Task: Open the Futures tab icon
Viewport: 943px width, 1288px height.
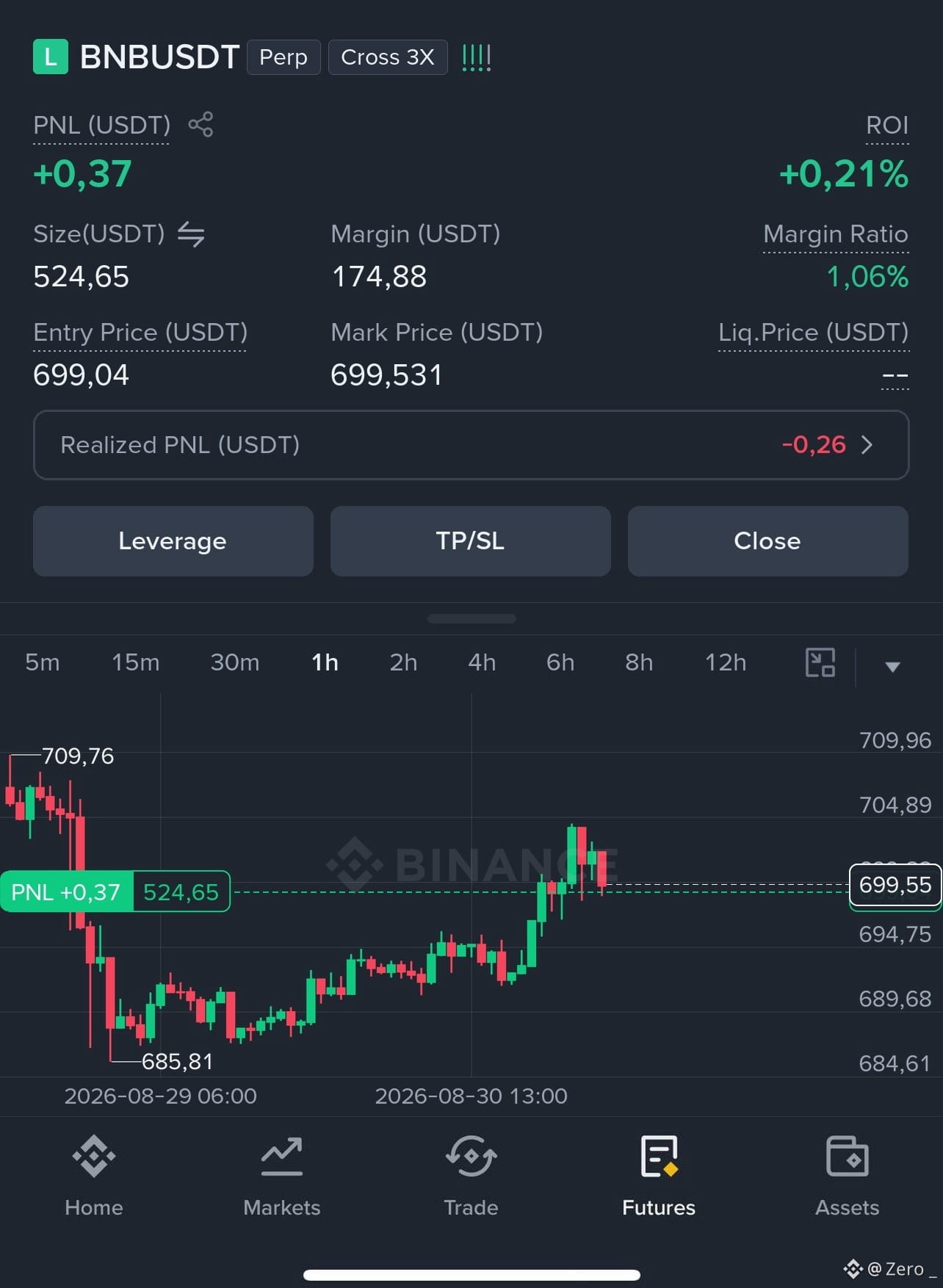Action: click(659, 1157)
